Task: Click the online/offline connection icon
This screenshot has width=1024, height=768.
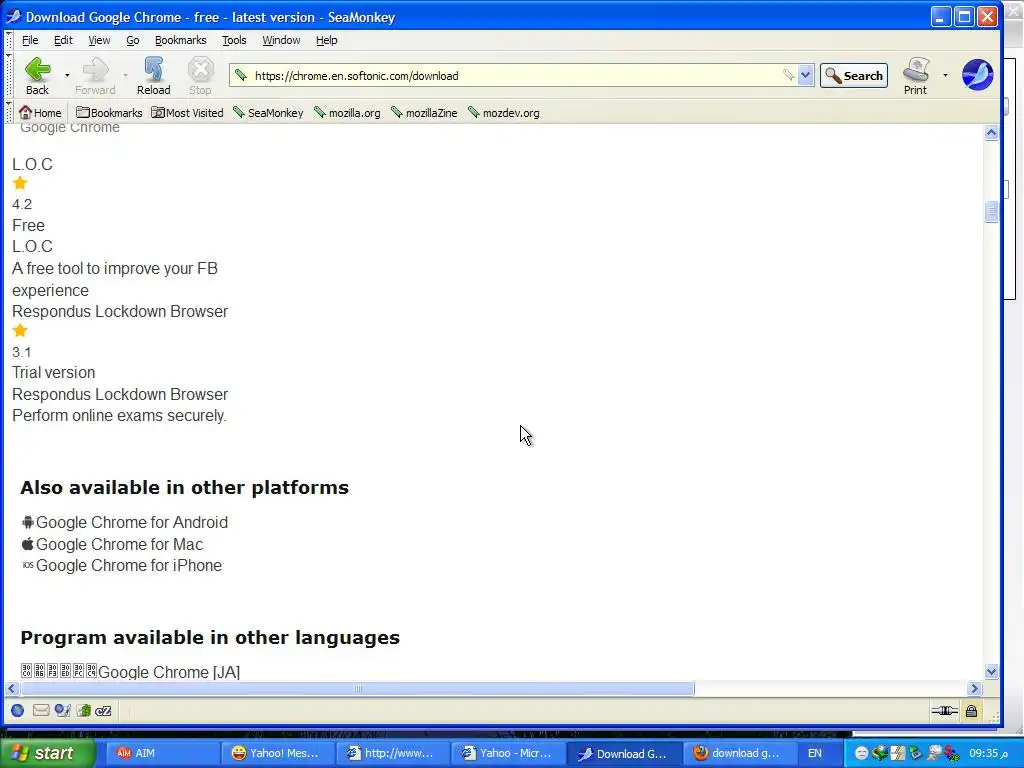Action: (944, 711)
